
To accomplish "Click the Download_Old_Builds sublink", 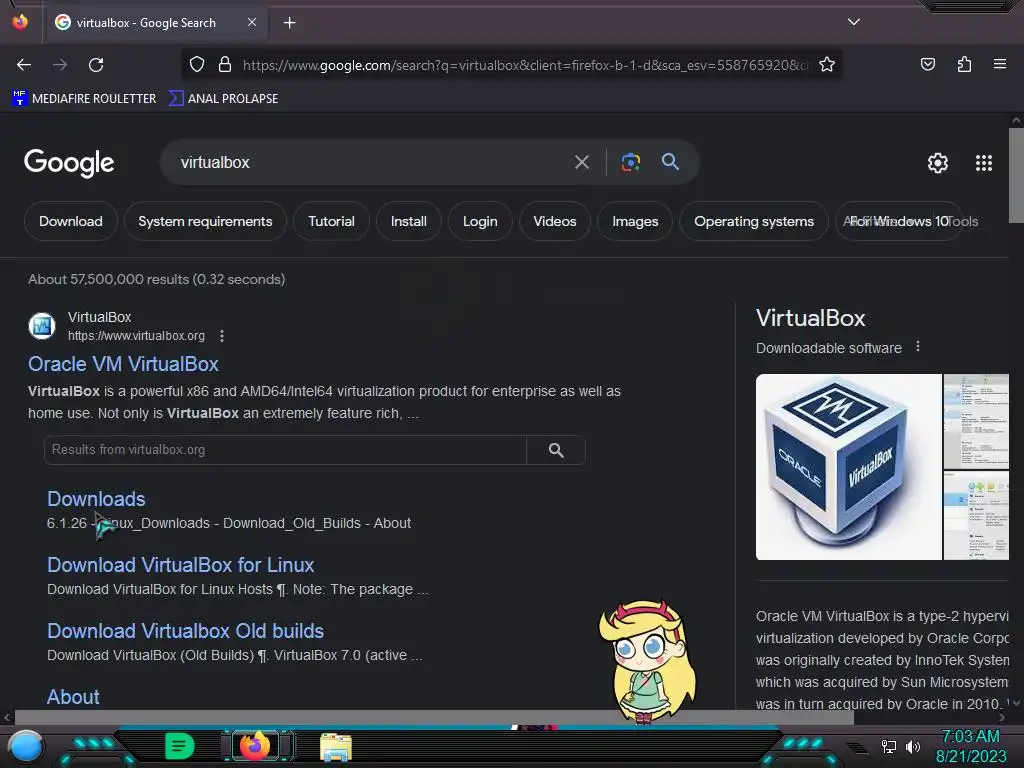I will click(292, 523).
